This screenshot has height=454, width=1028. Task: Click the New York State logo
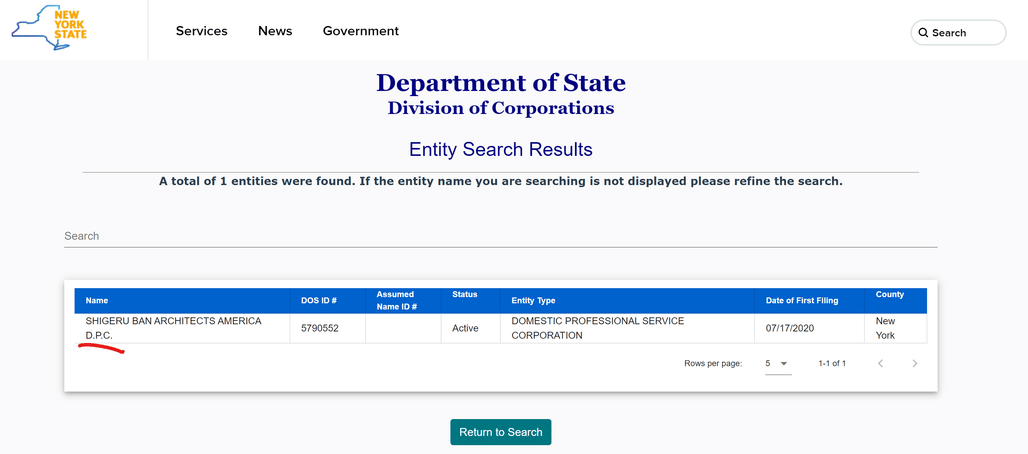[x=49, y=28]
